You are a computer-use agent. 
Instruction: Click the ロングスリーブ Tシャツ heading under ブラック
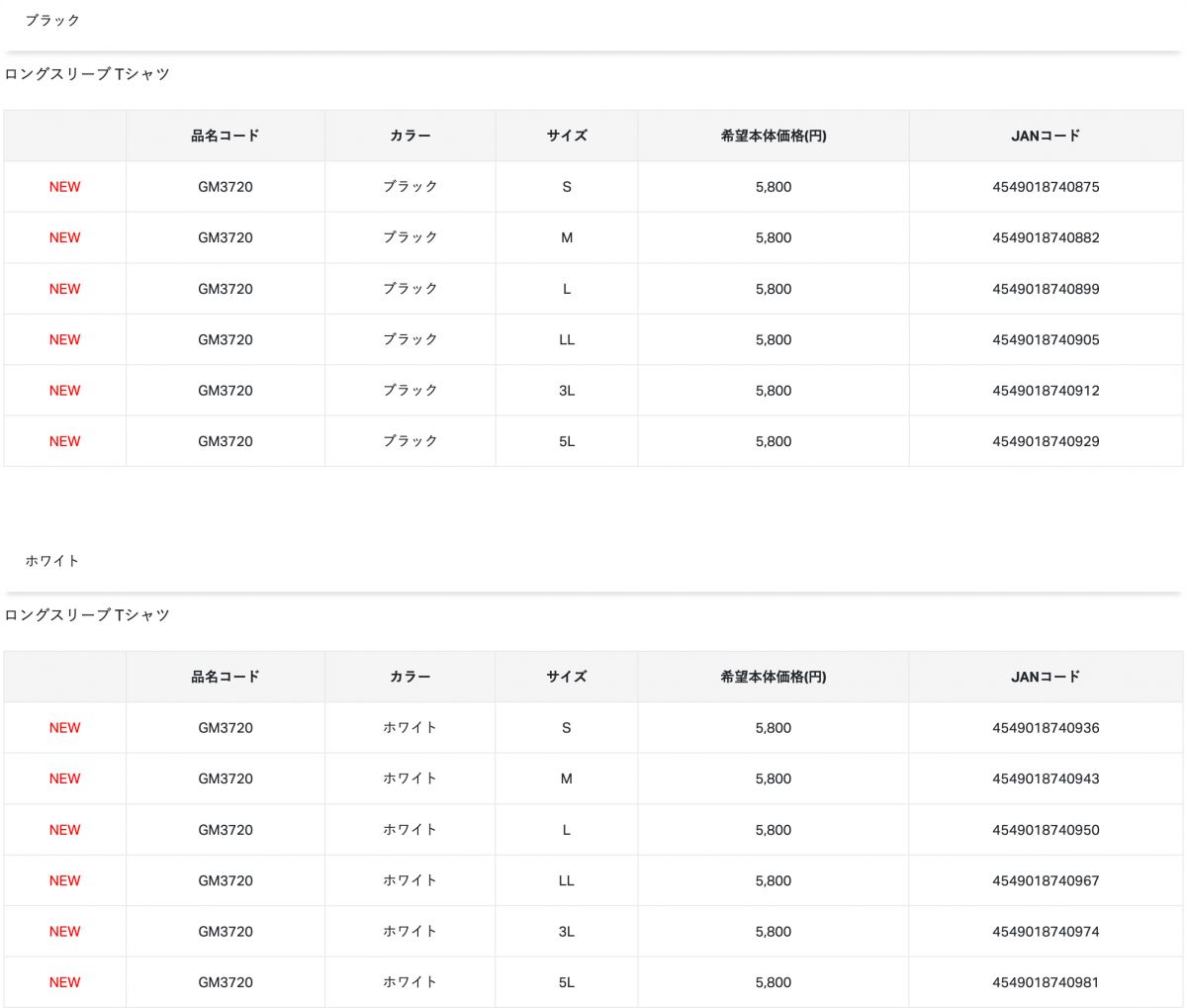pos(87,74)
